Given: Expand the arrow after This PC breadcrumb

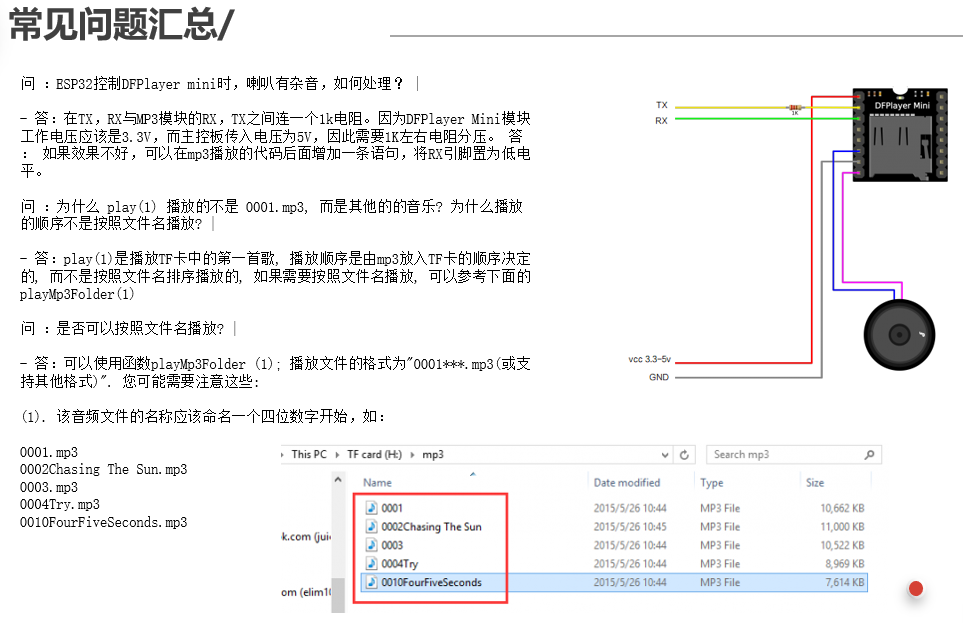Looking at the screenshot, I should click(337, 455).
